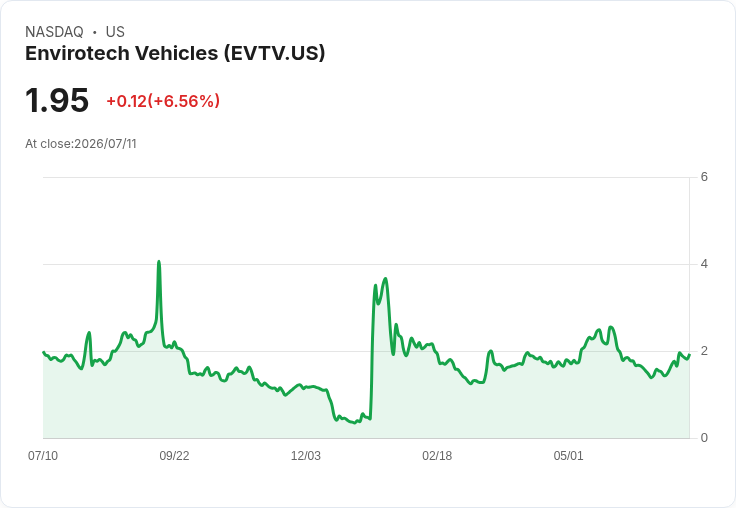This screenshot has height=508, width=736.
Task: Select the 02/18 date on x-axis
Action: pos(437,455)
